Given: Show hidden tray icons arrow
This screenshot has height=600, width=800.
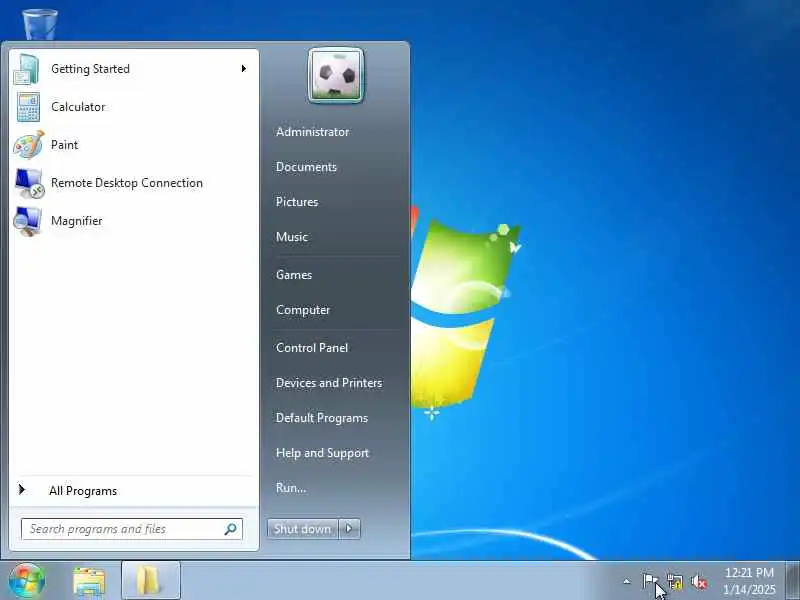Looking at the screenshot, I should pos(627,581).
